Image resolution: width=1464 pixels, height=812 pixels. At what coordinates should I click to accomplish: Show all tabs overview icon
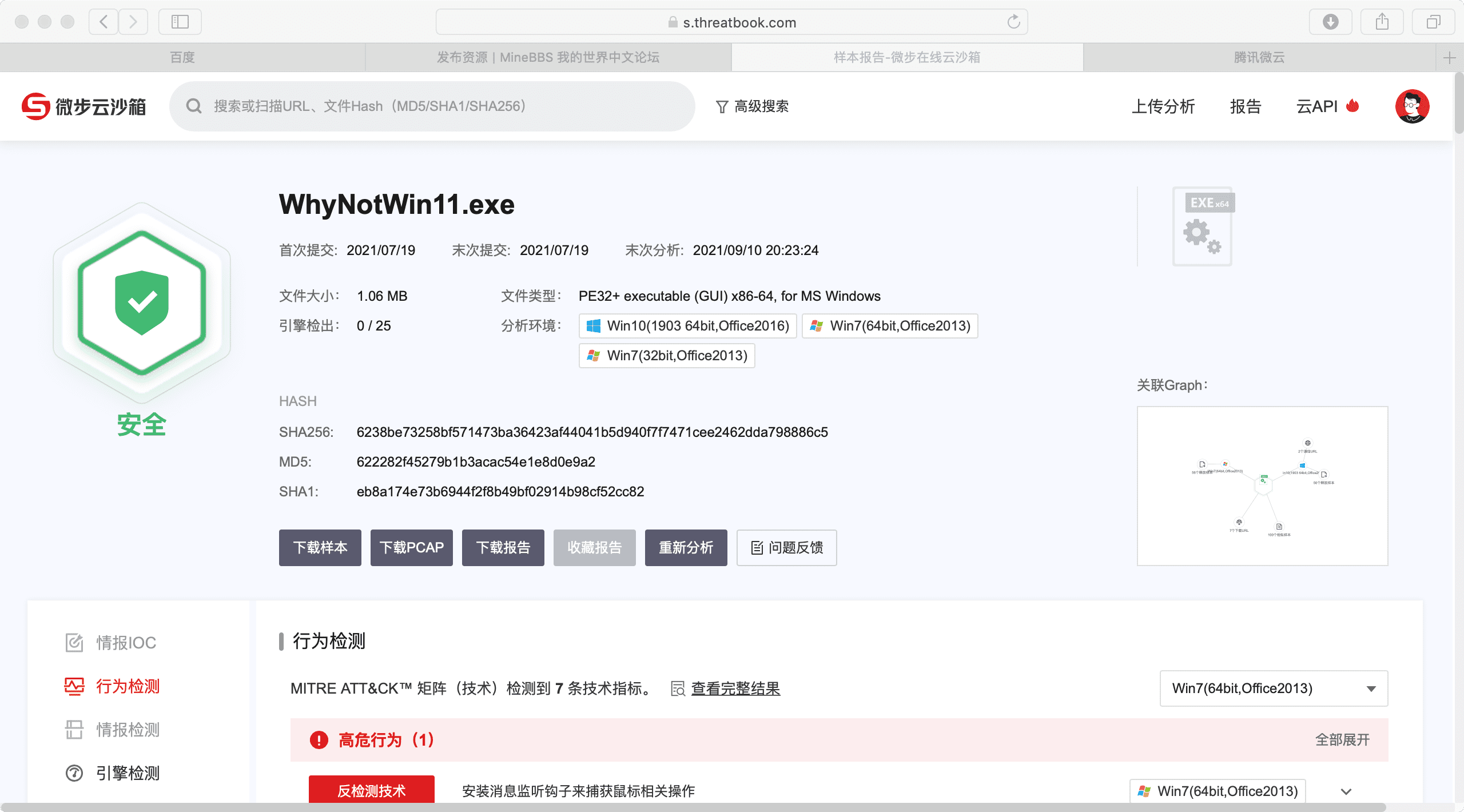(1434, 22)
